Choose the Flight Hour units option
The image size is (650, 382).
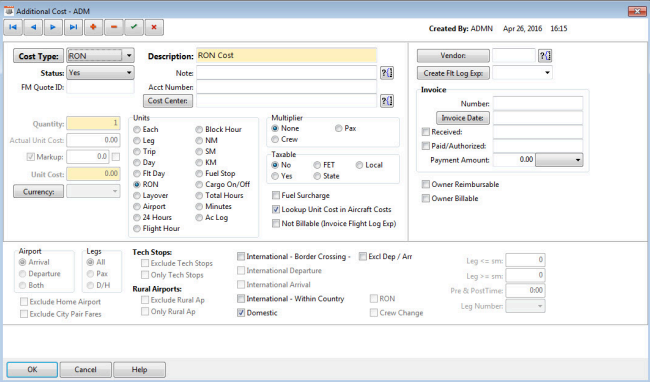click(x=137, y=229)
